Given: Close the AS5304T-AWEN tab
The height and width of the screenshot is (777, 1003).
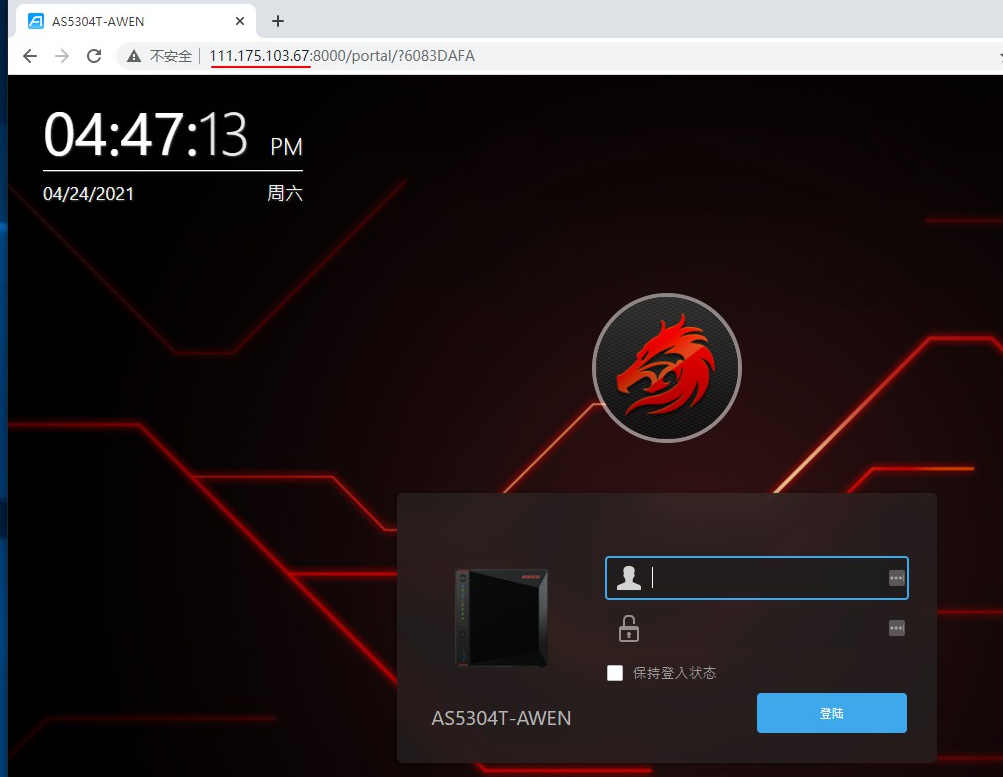Looking at the screenshot, I should pyautogui.click(x=241, y=21).
